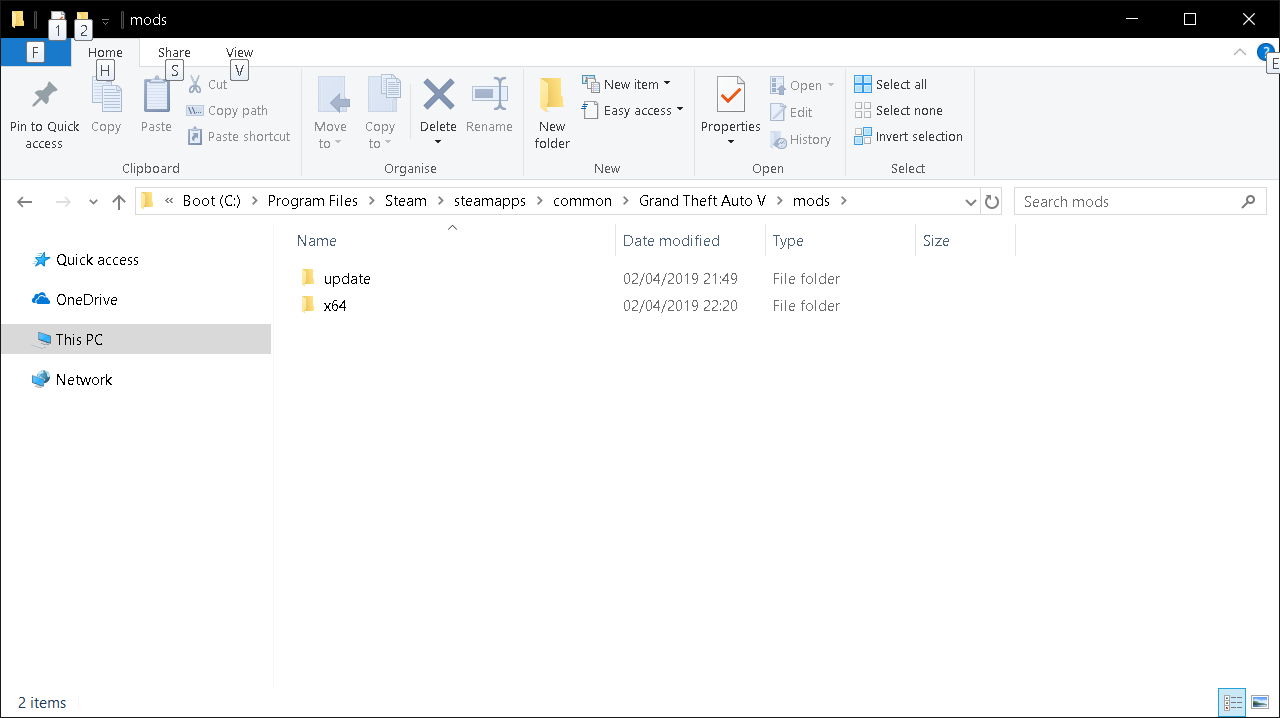Click Invert selection

[x=908, y=137]
